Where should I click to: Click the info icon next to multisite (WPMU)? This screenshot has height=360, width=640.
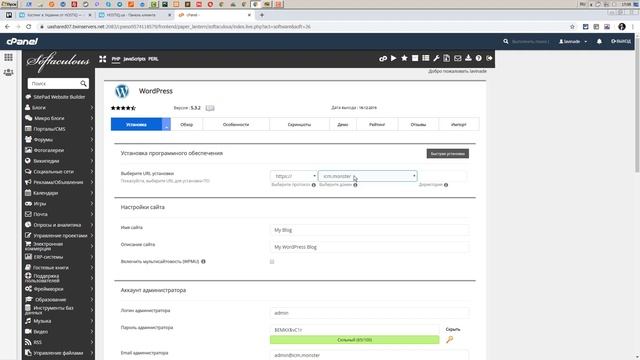[x=203, y=262]
